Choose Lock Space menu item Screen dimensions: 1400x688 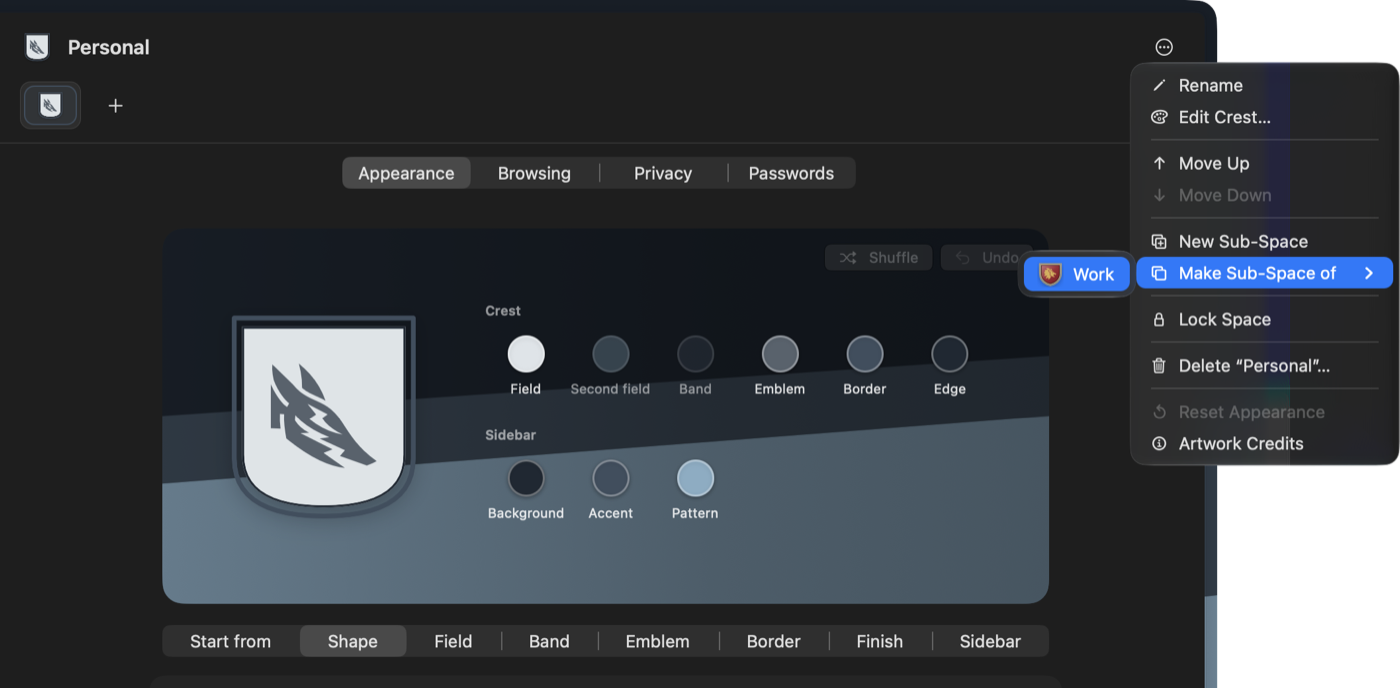point(1265,319)
